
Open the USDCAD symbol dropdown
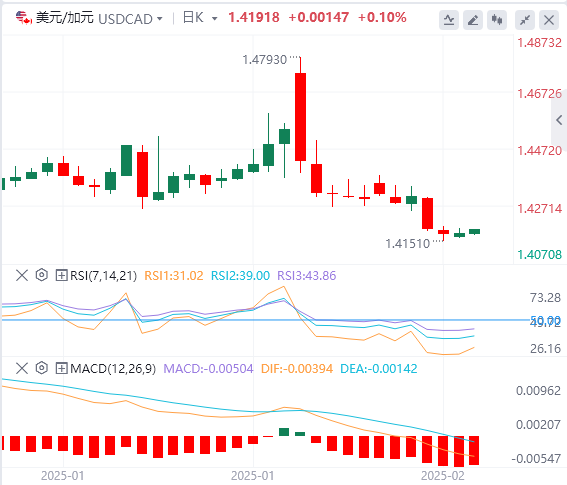click(x=130, y=19)
